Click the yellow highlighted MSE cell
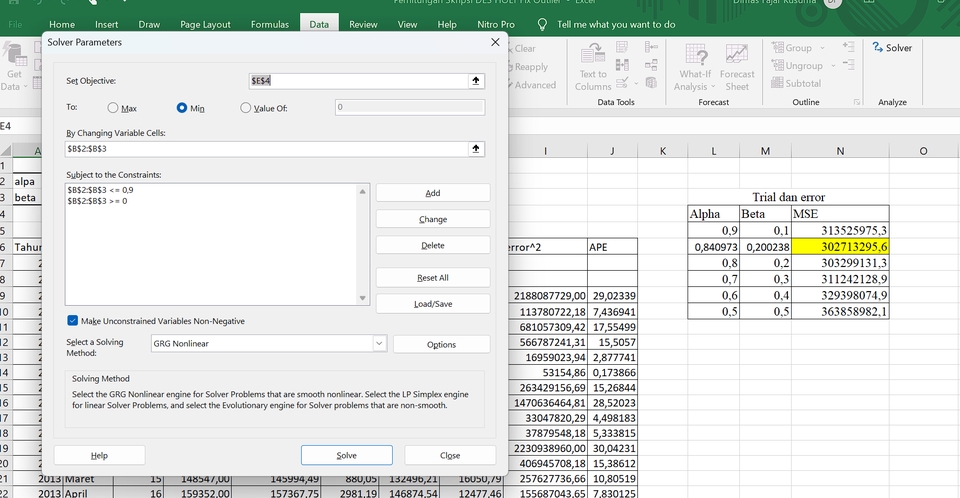This screenshot has width=960, height=498. (840, 246)
